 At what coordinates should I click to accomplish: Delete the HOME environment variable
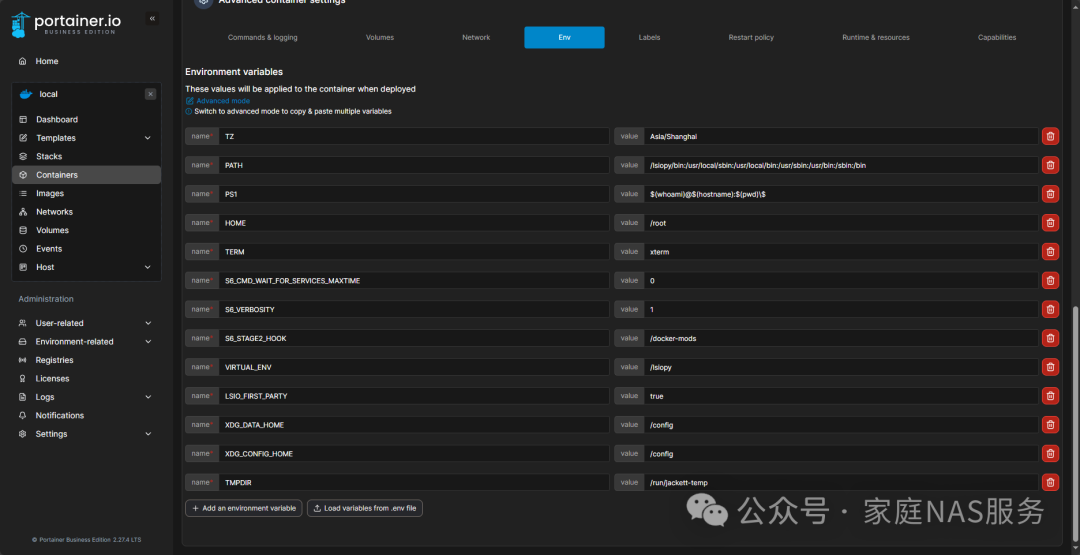[x=1050, y=223]
